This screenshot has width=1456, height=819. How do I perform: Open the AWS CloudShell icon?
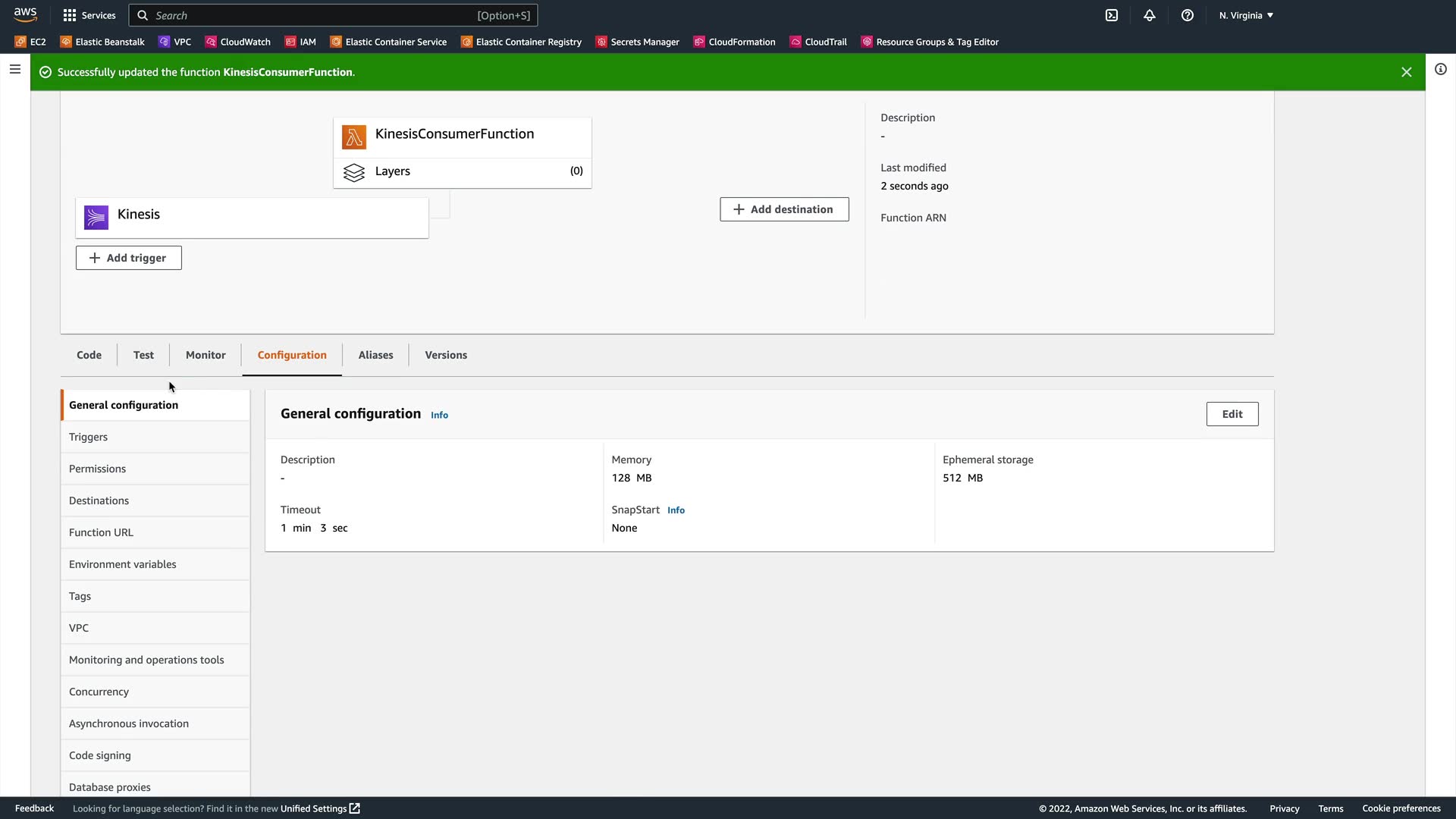[1112, 15]
